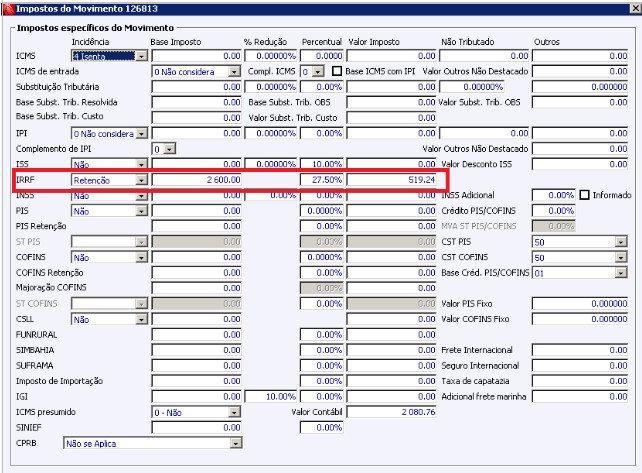Open the Compl. ICMS dropdown
Image resolution: width=642 pixels, height=473 pixels.
click(x=318, y=72)
